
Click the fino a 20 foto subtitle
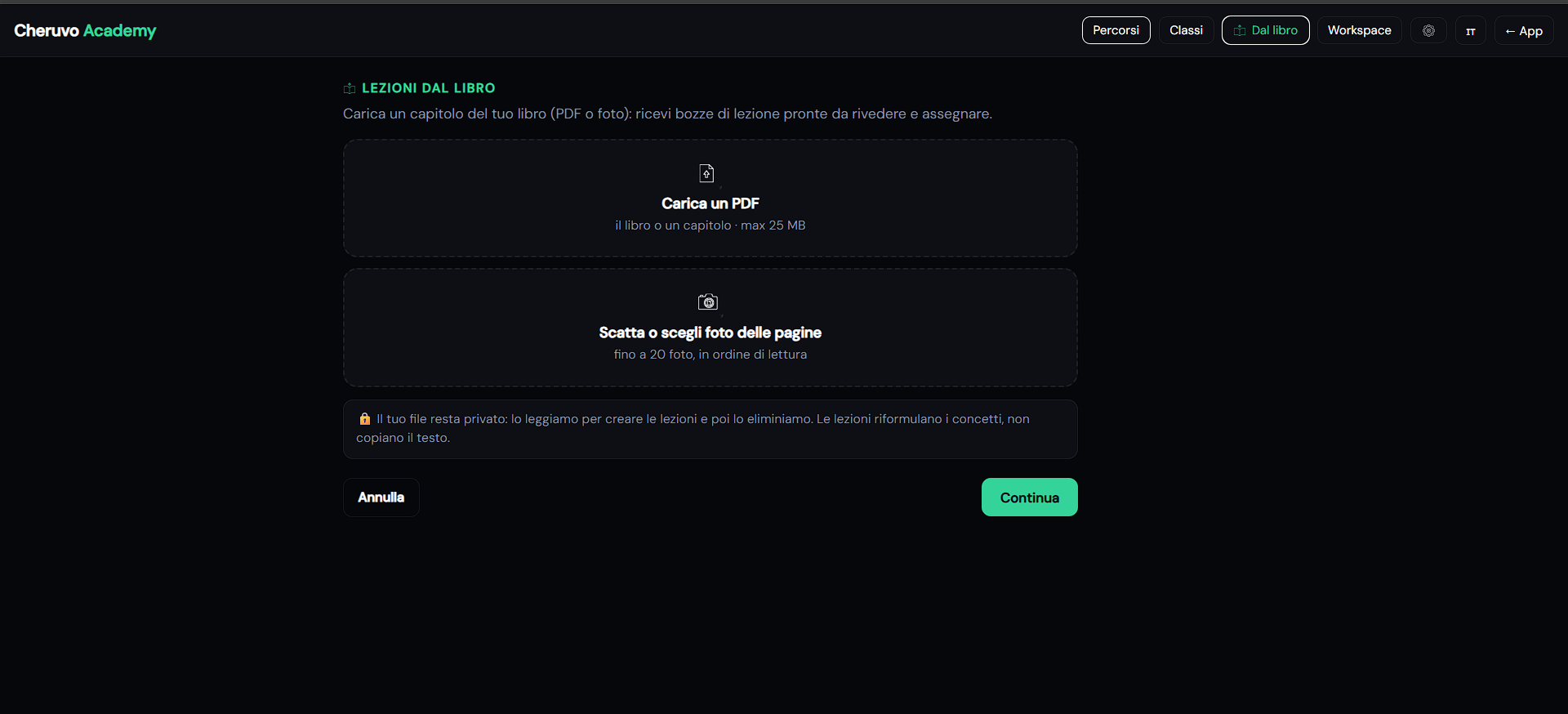tap(710, 355)
